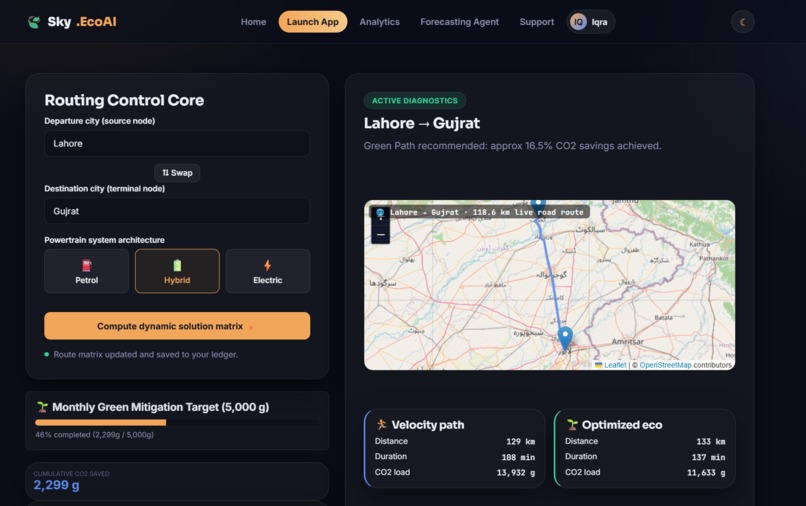Click the Optimized eco duration 137 min
The image size is (806, 506).
point(708,457)
